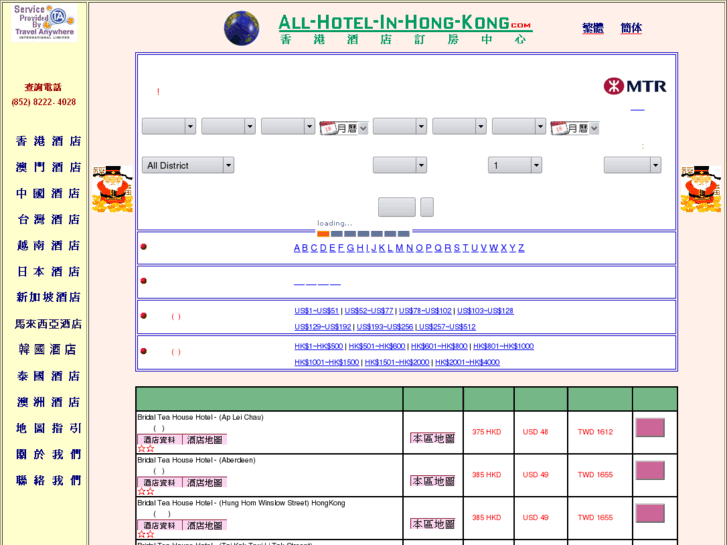The width and height of the screenshot is (727, 545).
Task: Open 新加坡酒店 in the sidebar
Action: coord(48,297)
